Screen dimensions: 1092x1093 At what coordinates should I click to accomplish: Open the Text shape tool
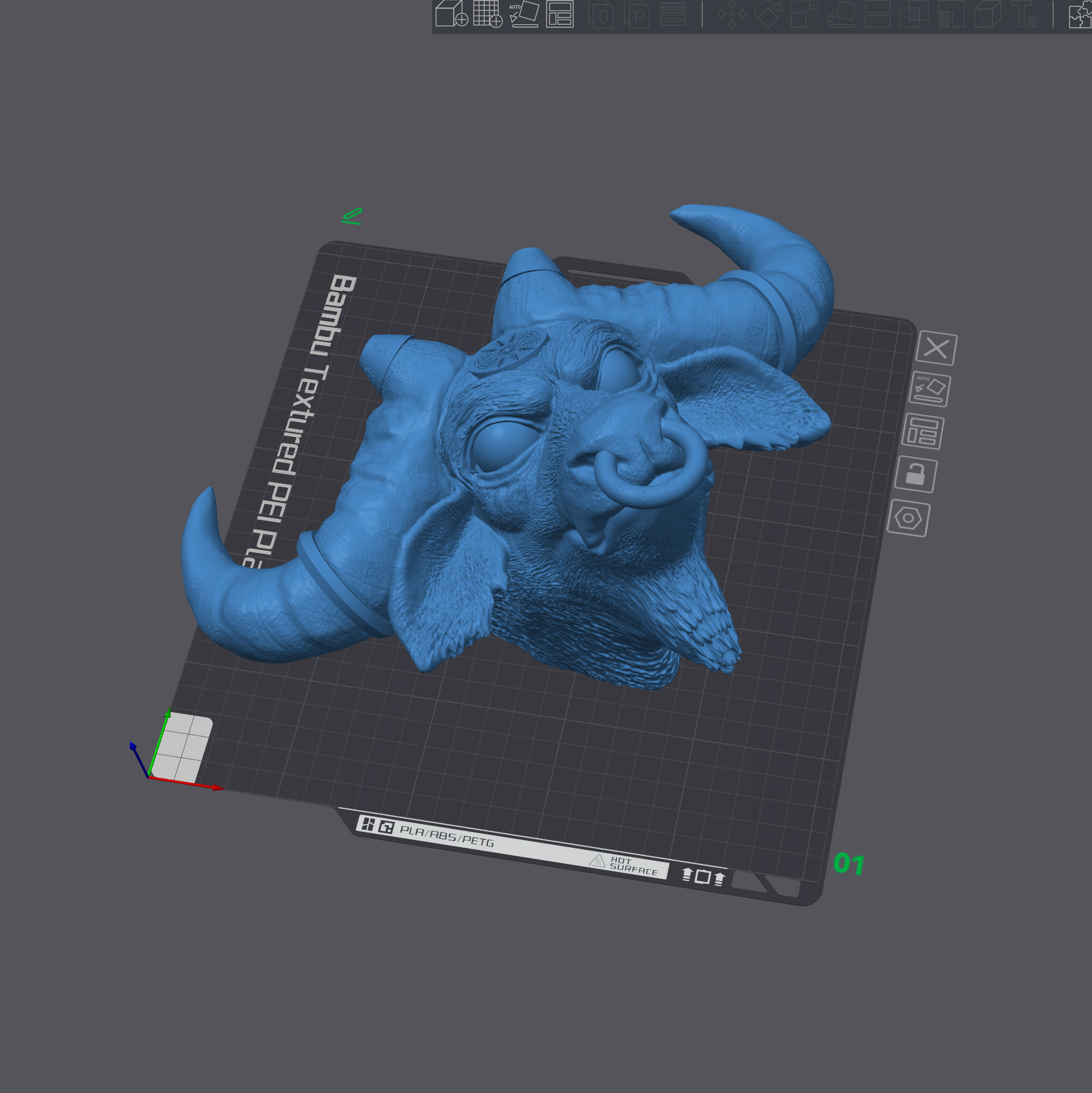click(1024, 14)
